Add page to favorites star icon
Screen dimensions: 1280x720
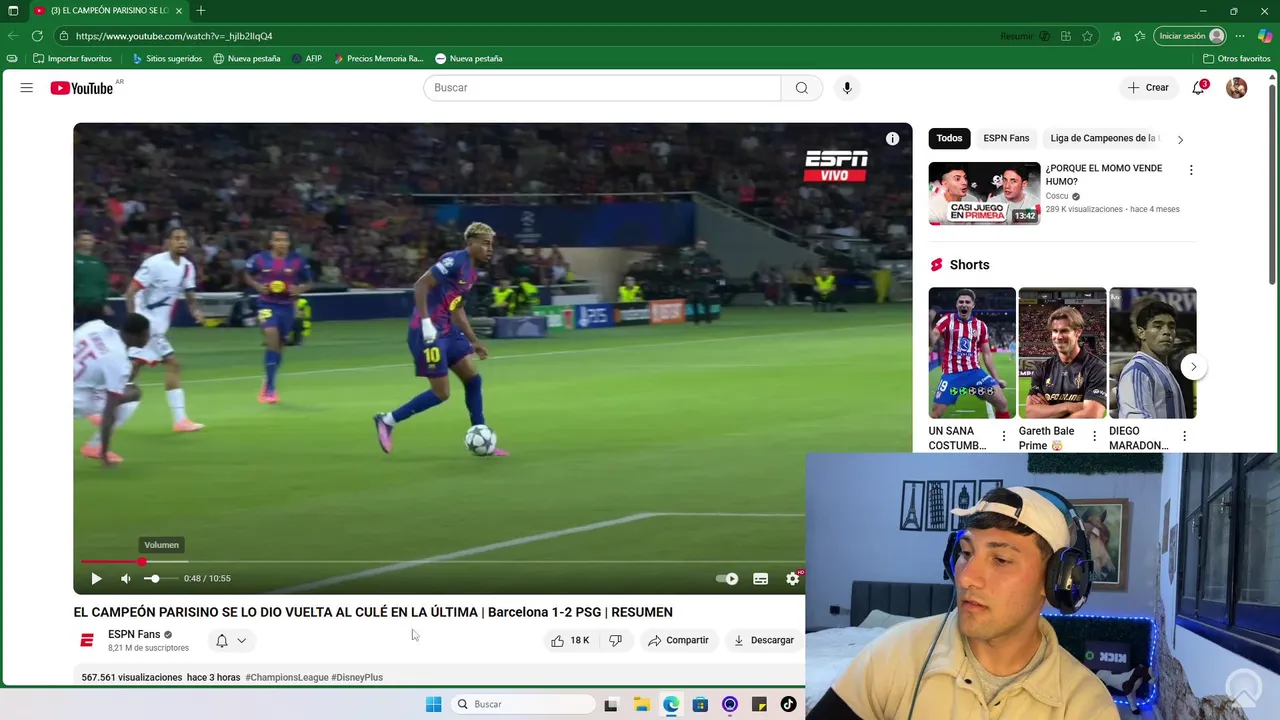pos(1087,36)
